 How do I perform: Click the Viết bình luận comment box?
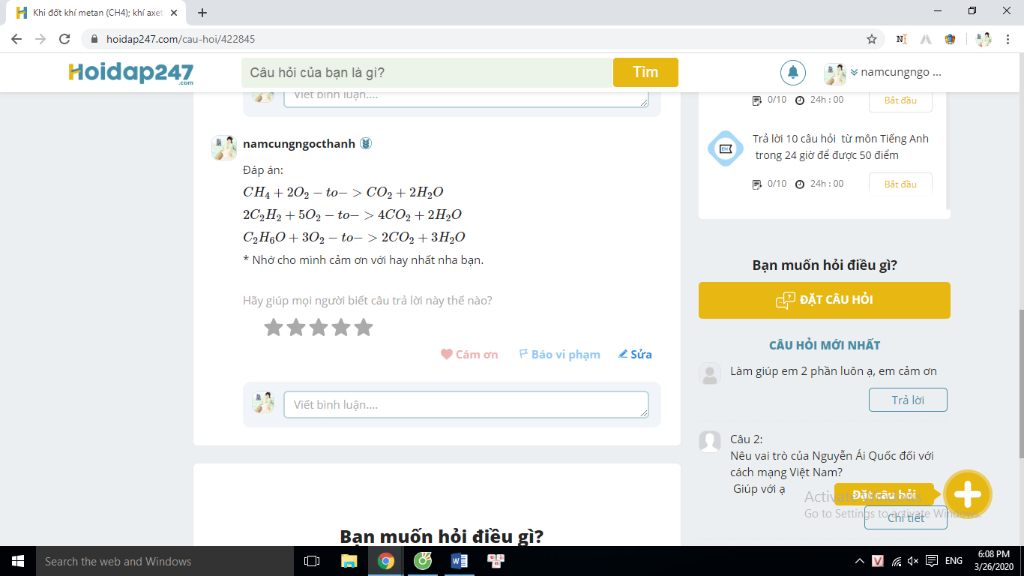[x=466, y=405]
